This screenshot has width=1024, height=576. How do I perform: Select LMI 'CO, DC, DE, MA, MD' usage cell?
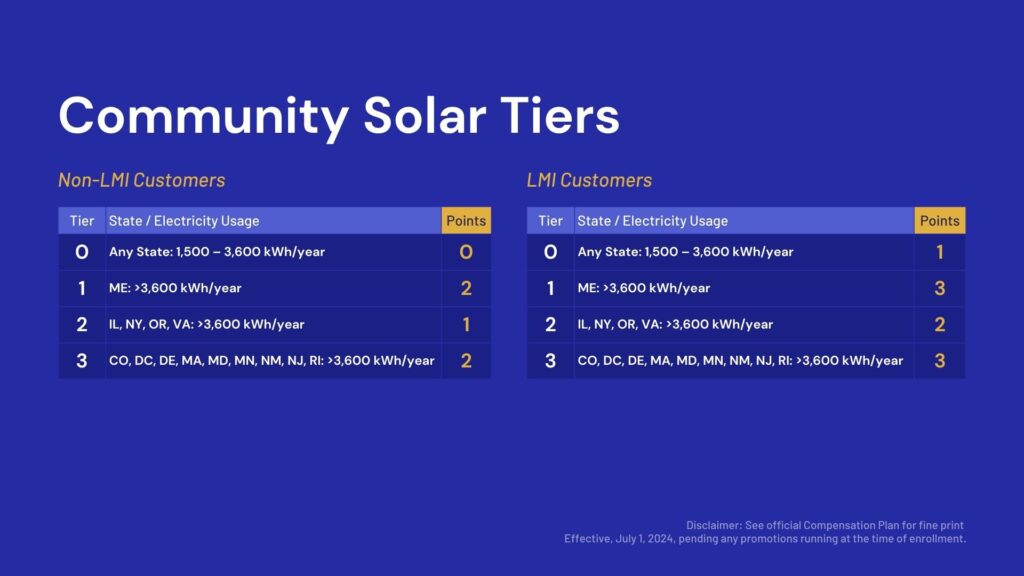[x=744, y=360]
